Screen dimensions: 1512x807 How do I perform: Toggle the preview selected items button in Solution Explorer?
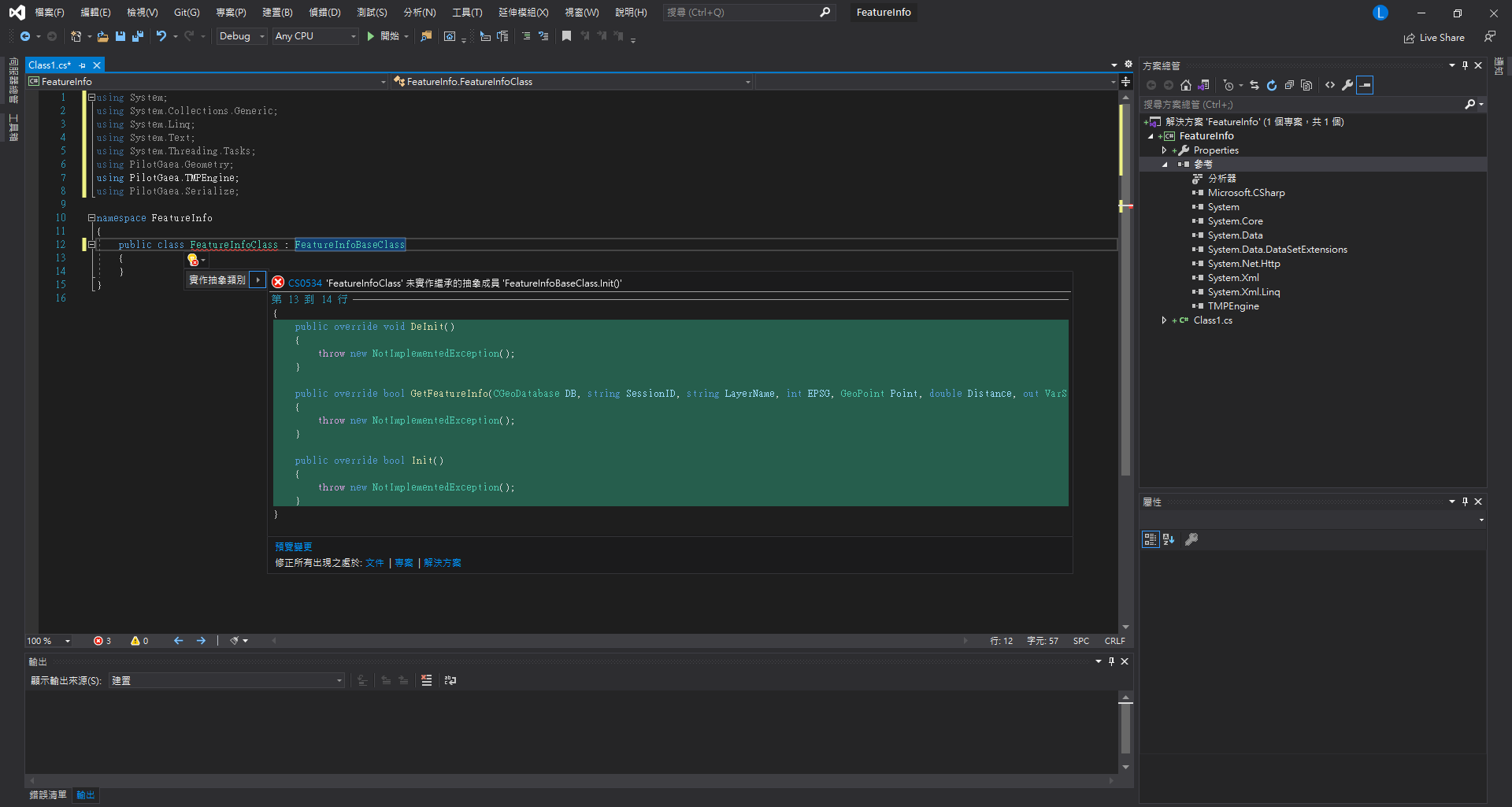point(1365,85)
